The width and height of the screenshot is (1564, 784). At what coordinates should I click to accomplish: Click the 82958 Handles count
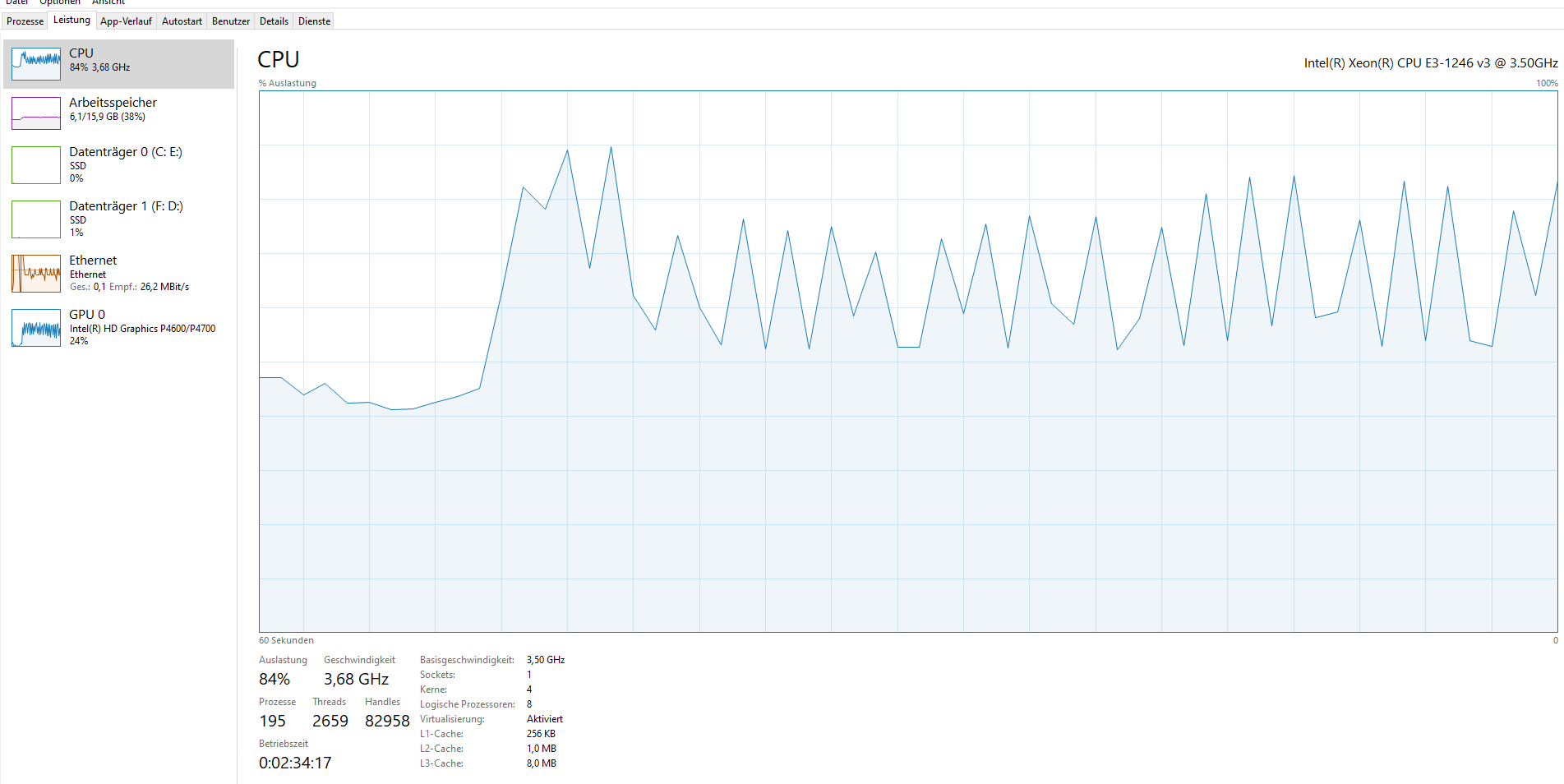[387, 721]
